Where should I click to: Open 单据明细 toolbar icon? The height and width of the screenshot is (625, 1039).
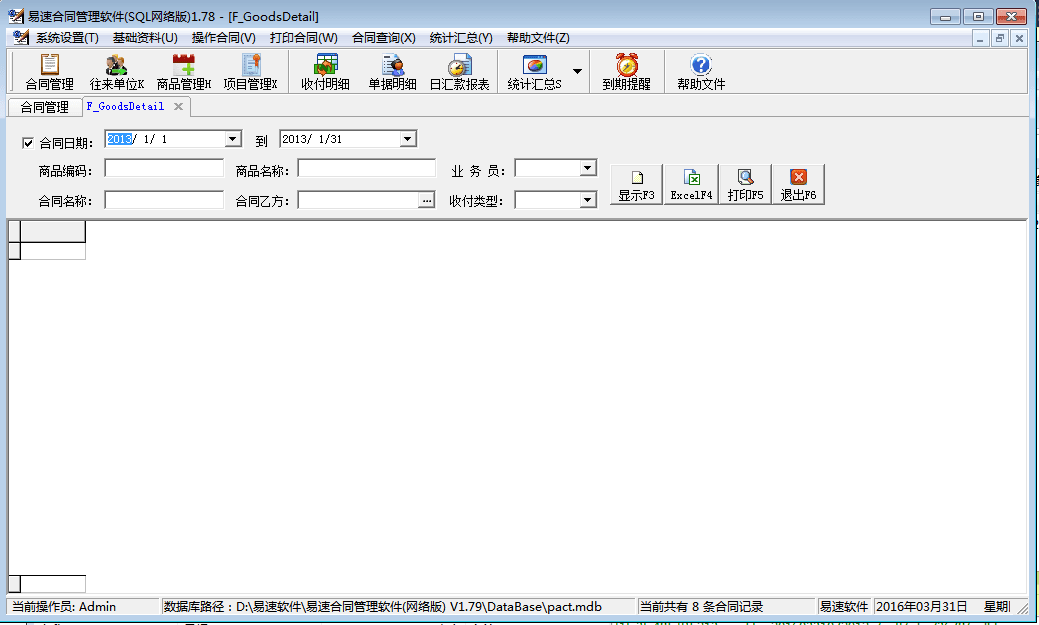392,72
